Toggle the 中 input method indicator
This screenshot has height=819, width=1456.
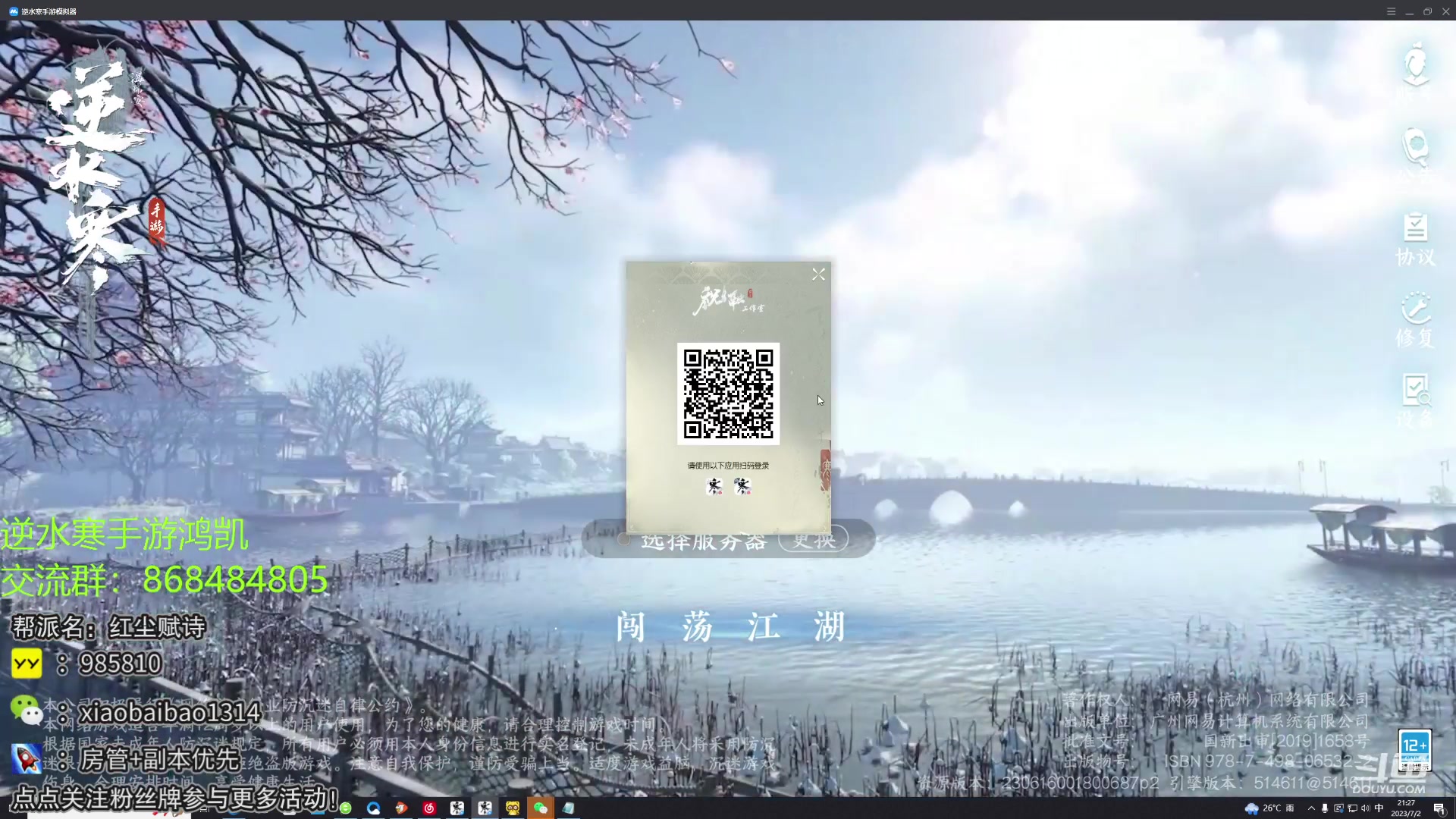point(1379,808)
